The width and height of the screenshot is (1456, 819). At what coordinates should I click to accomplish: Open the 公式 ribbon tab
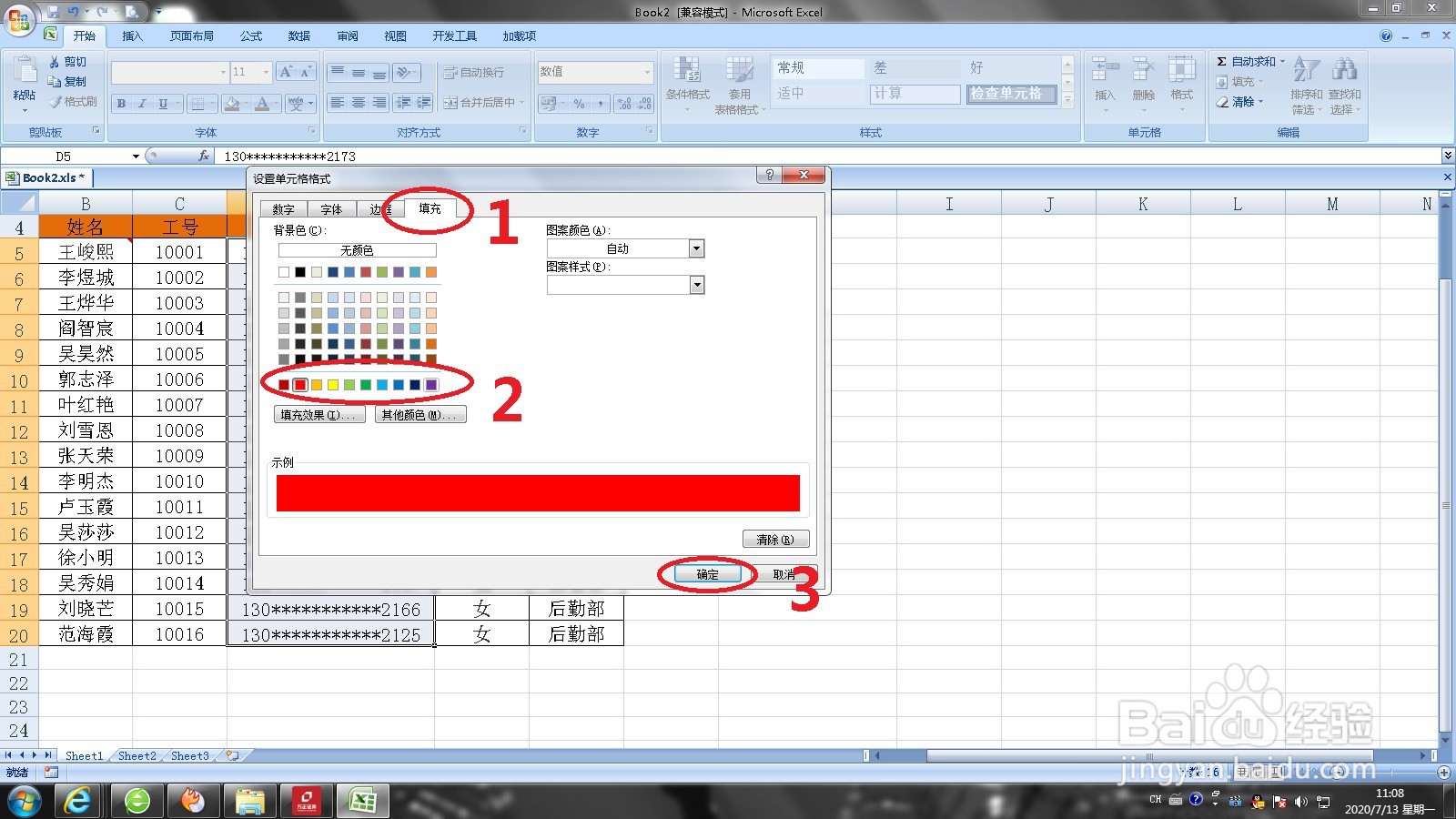[251, 36]
